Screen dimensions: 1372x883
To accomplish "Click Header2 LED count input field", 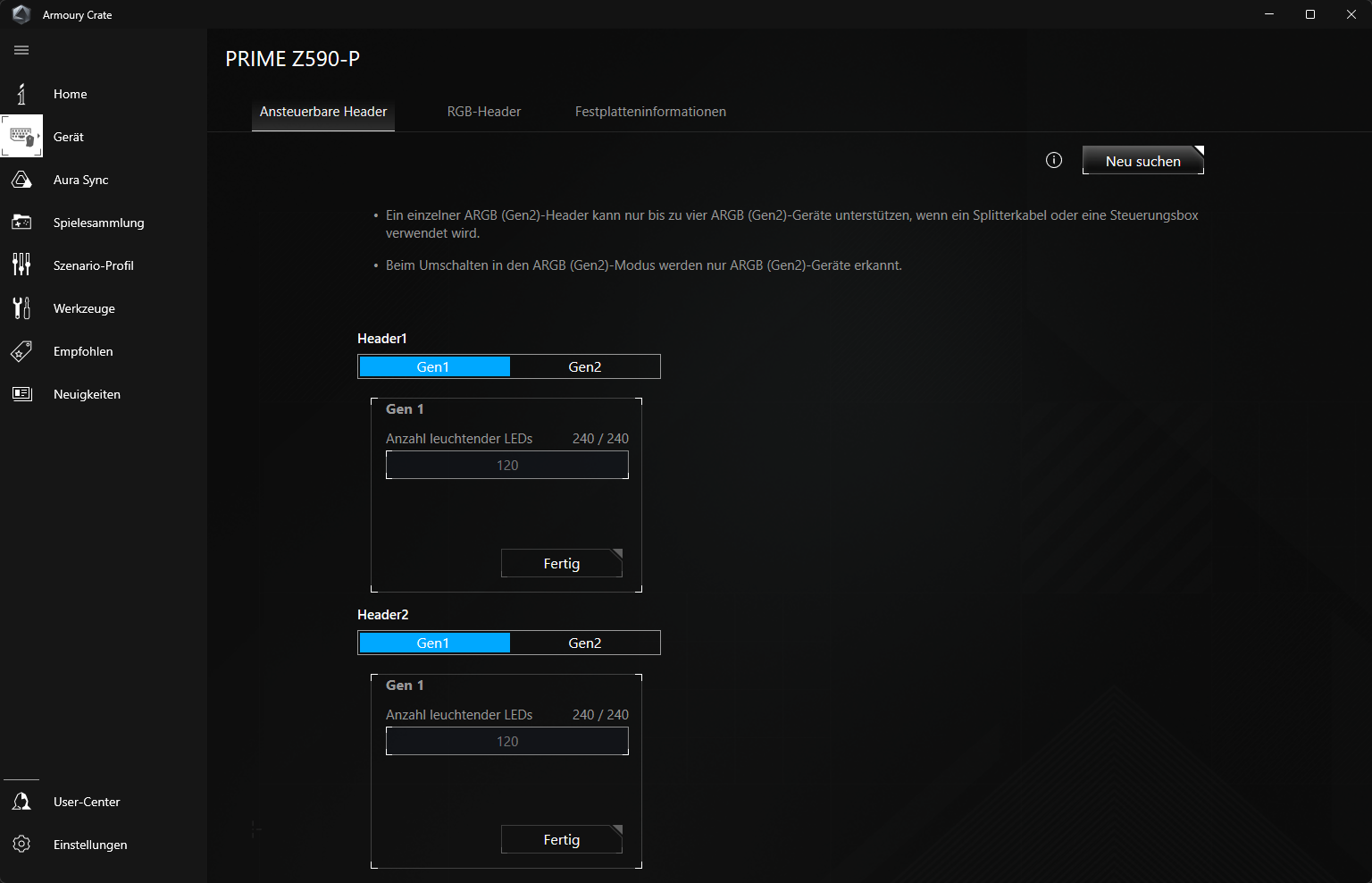I will pyautogui.click(x=507, y=741).
